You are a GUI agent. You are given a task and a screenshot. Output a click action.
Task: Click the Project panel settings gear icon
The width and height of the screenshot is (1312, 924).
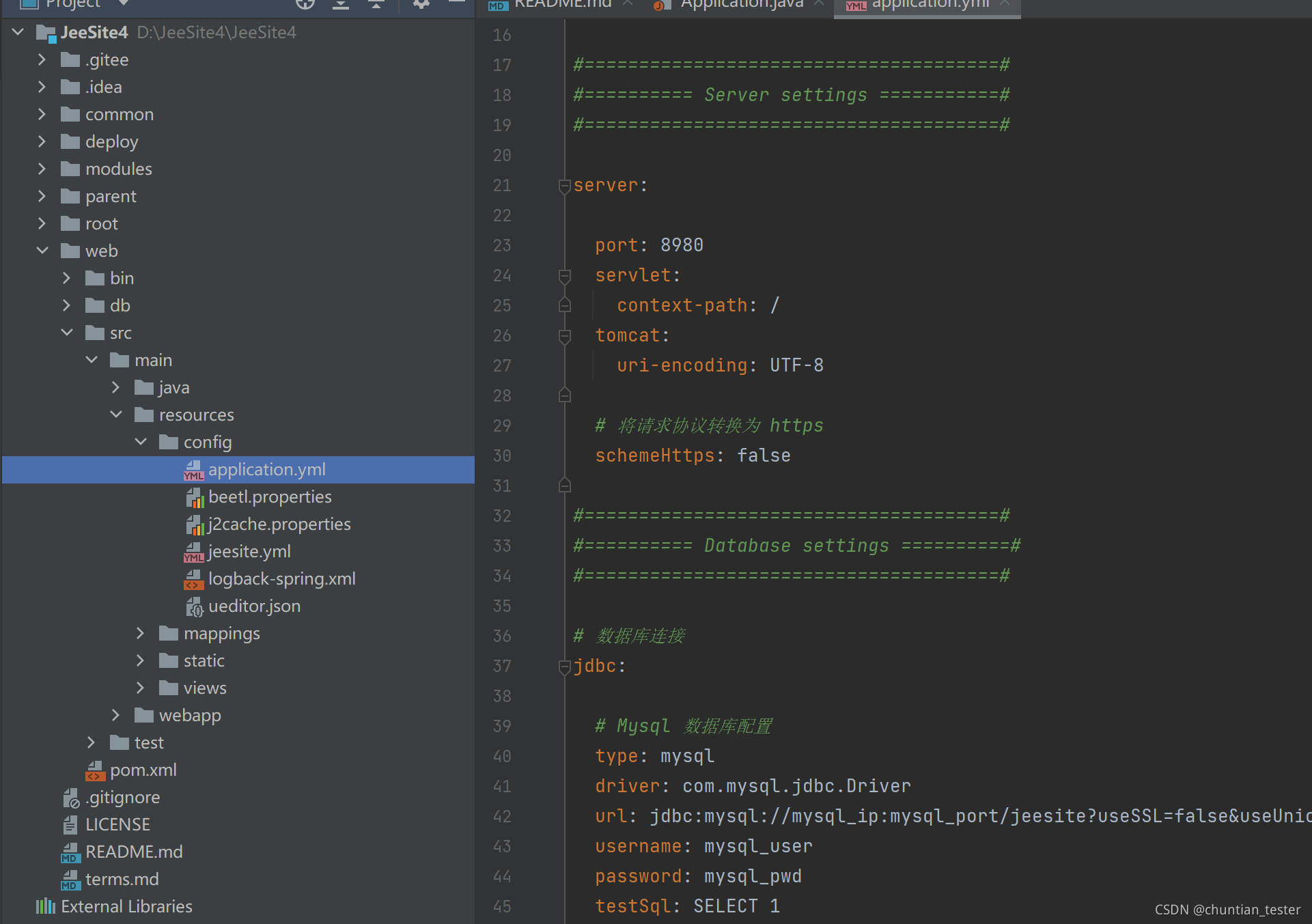click(x=421, y=4)
